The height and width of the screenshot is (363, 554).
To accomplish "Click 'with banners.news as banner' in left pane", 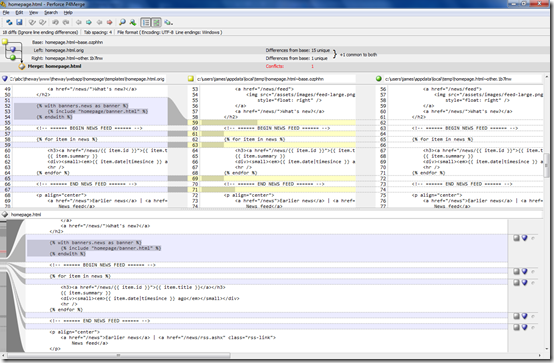I will [x=82, y=106].
